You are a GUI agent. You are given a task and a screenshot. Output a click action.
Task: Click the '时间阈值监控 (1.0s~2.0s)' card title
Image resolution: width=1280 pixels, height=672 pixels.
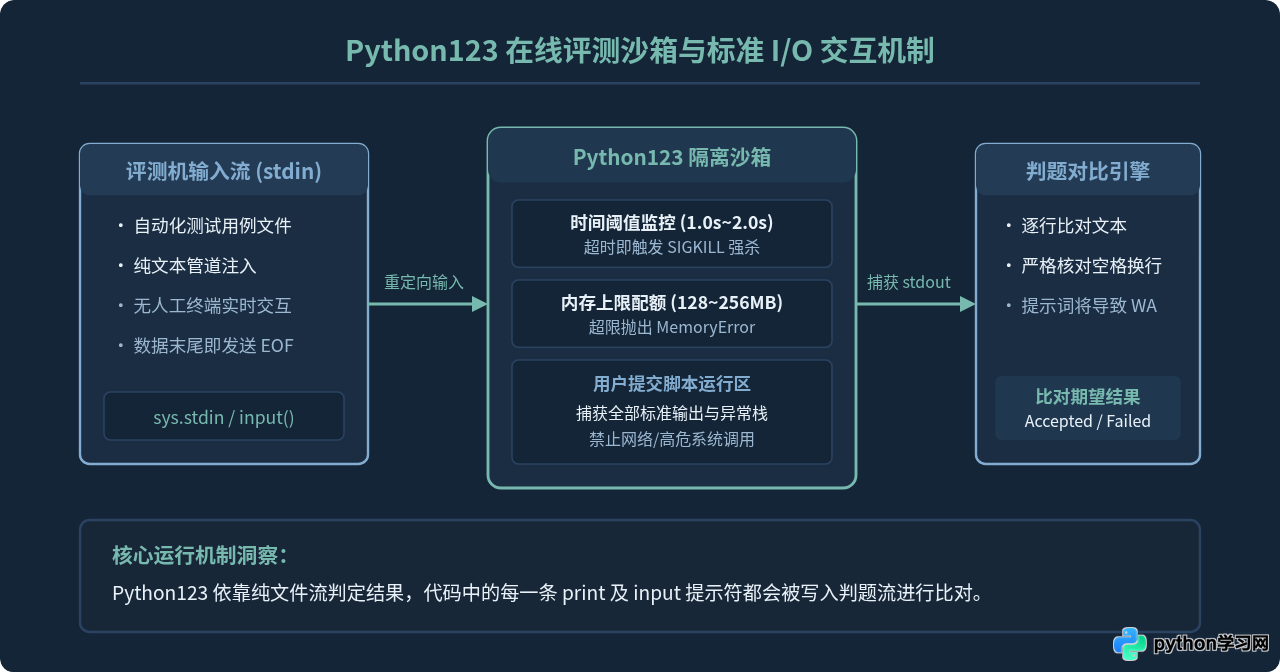click(672, 223)
